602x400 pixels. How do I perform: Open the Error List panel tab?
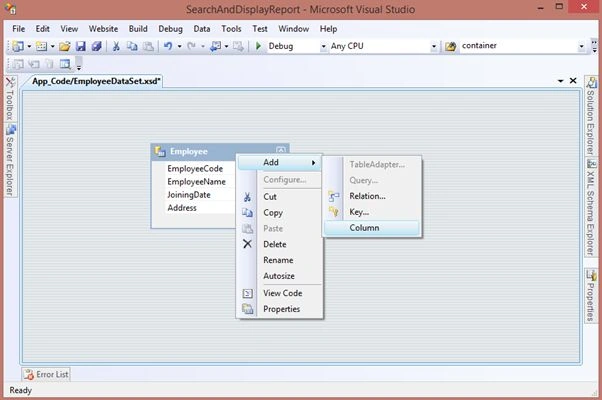pos(46,374)
